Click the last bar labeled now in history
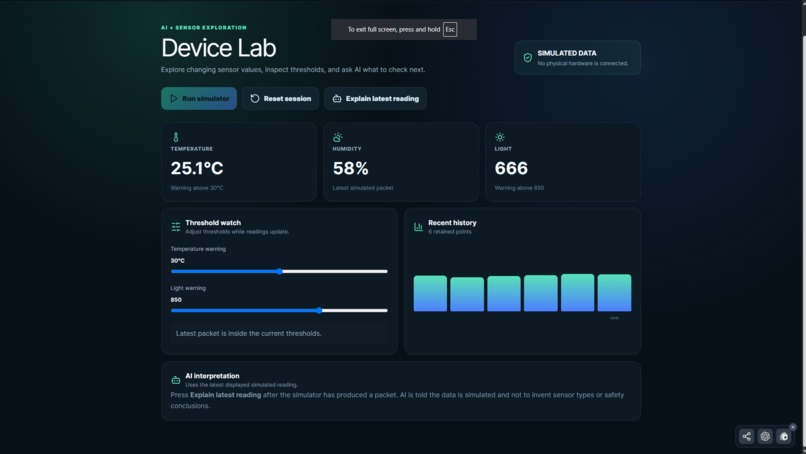806x454 pixels. (x=614, y=293)
